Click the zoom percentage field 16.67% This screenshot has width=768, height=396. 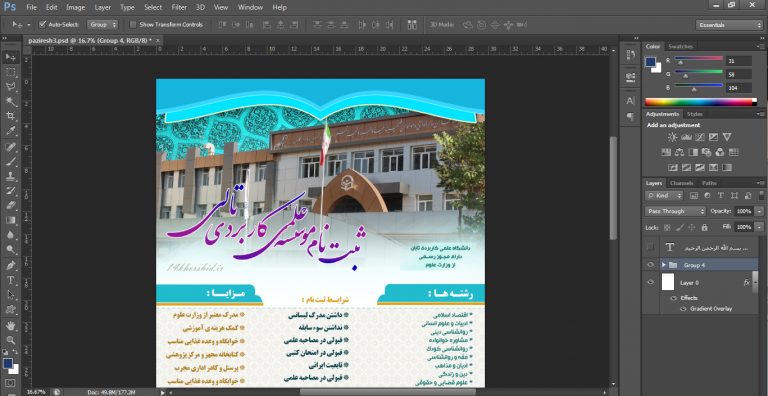(36, 392)
